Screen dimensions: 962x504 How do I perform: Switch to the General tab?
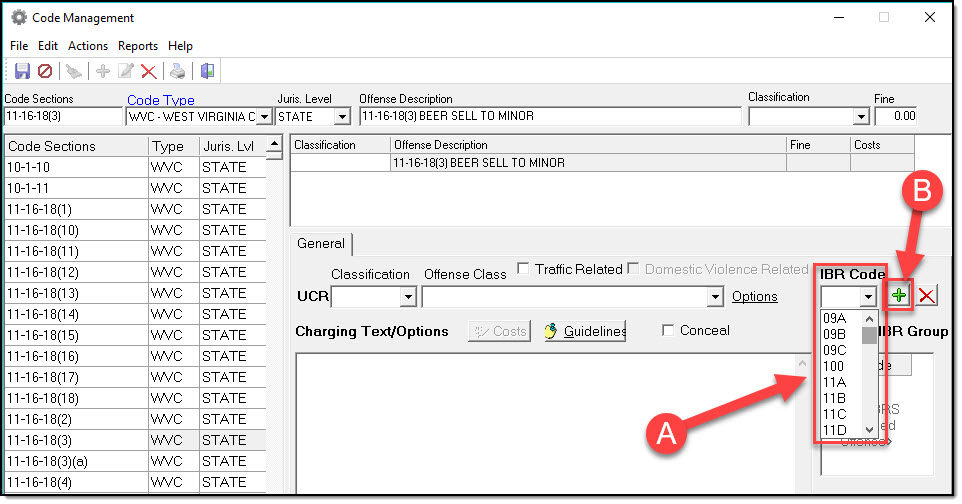[x=321, y=243]
